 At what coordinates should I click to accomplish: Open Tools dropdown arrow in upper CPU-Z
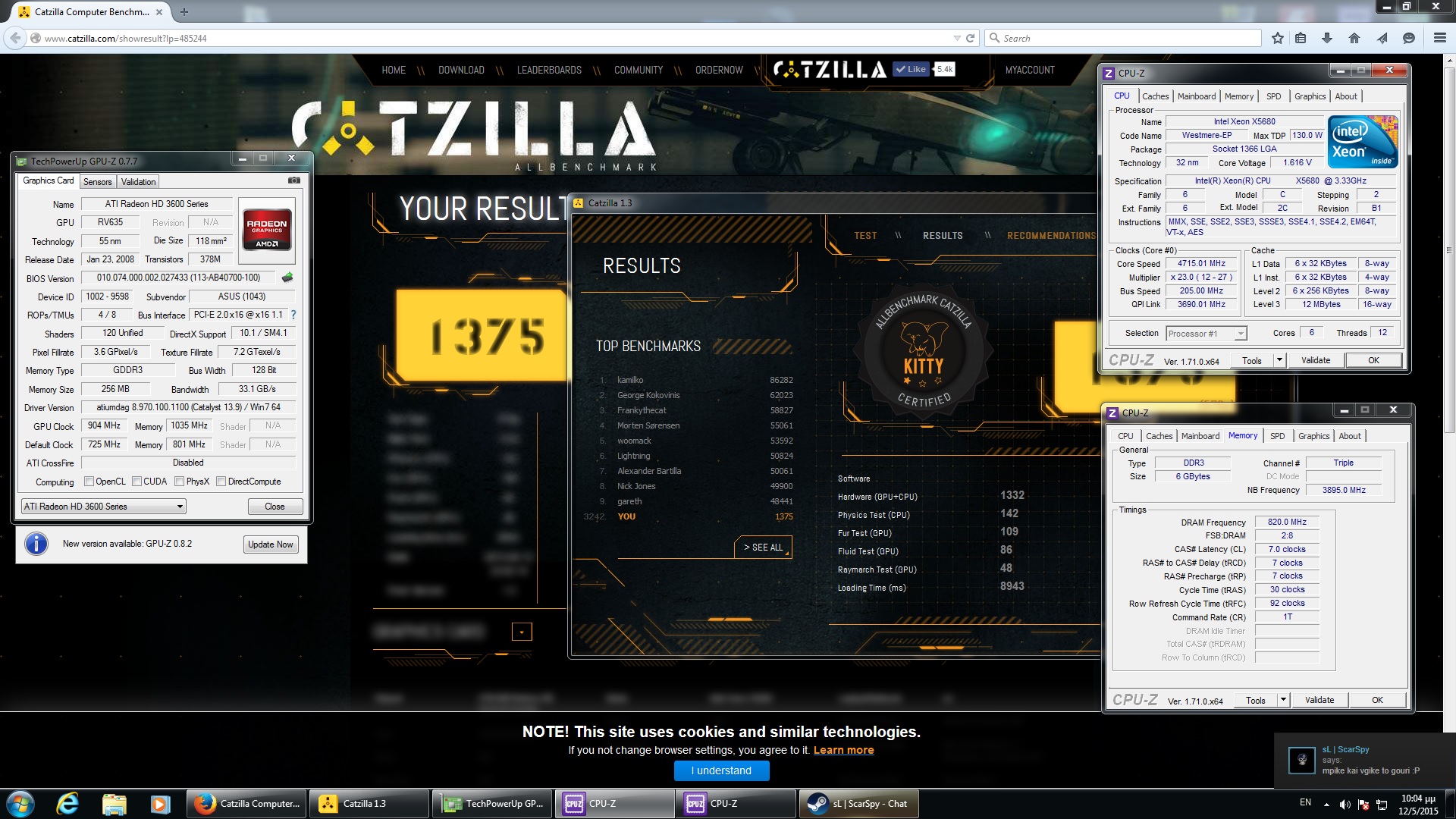click(x=1279, y=360)
